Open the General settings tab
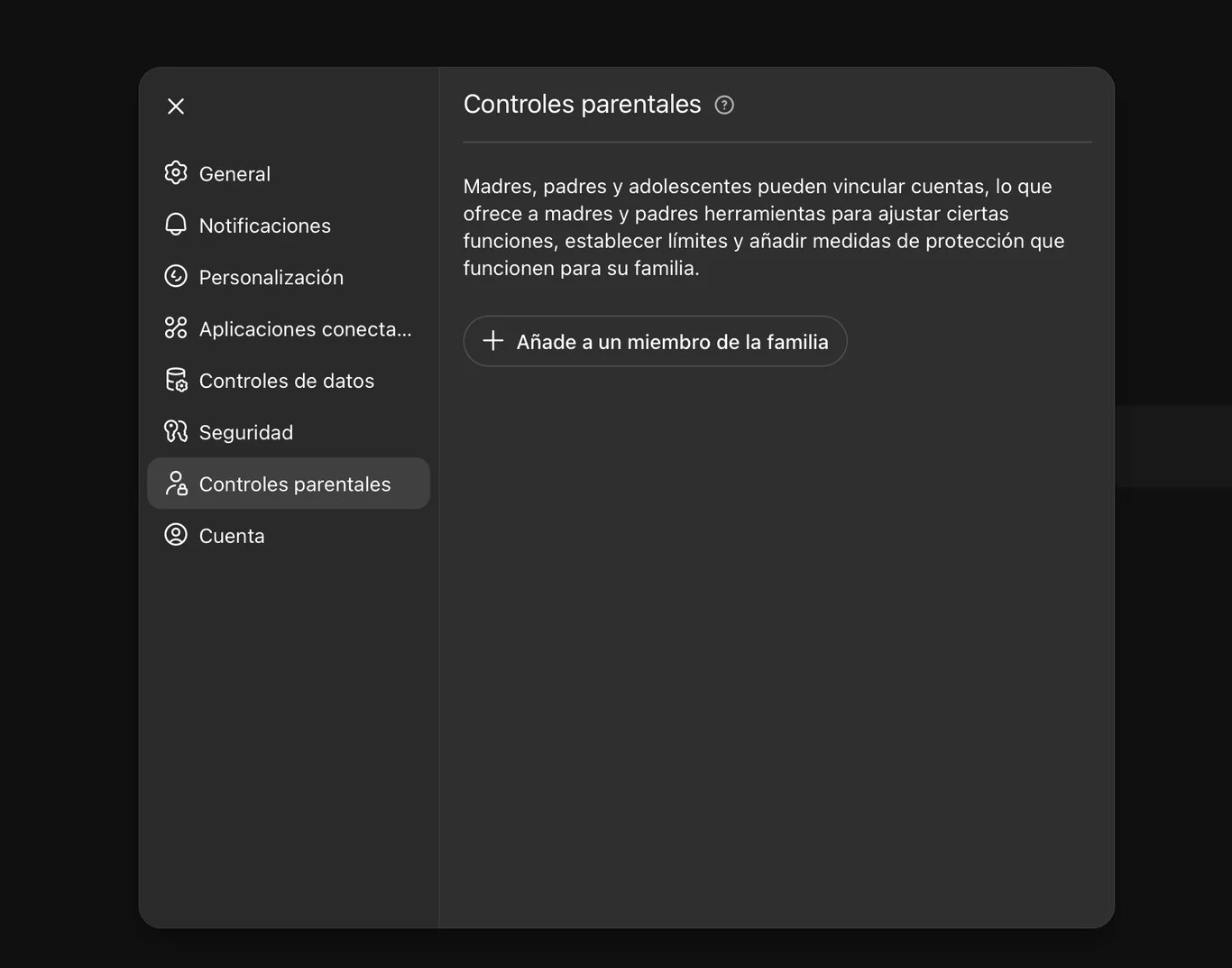Screen dimensions: 1232x968 pyautogui.click(x=234, y=174)
